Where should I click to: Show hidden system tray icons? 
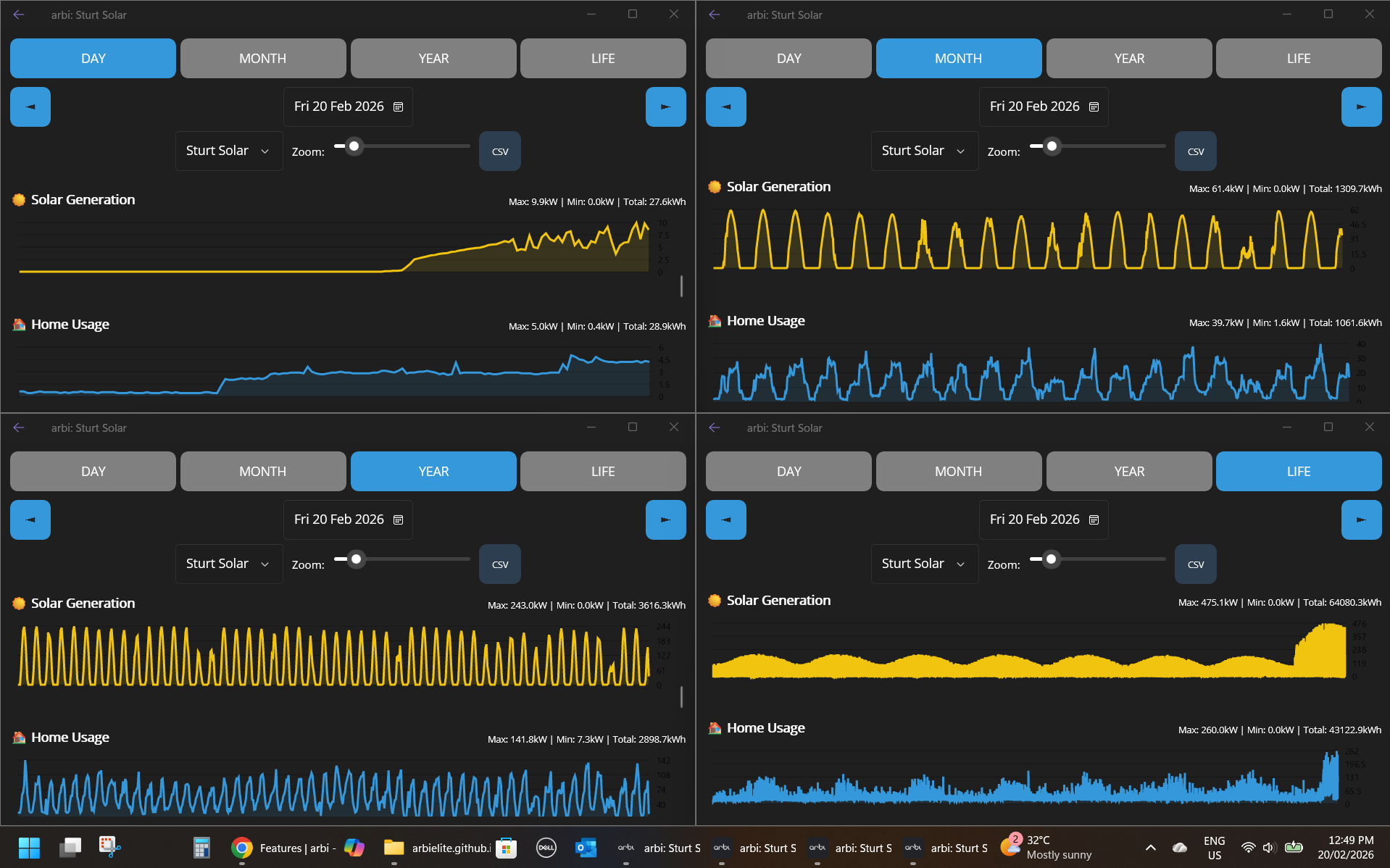1150,847
